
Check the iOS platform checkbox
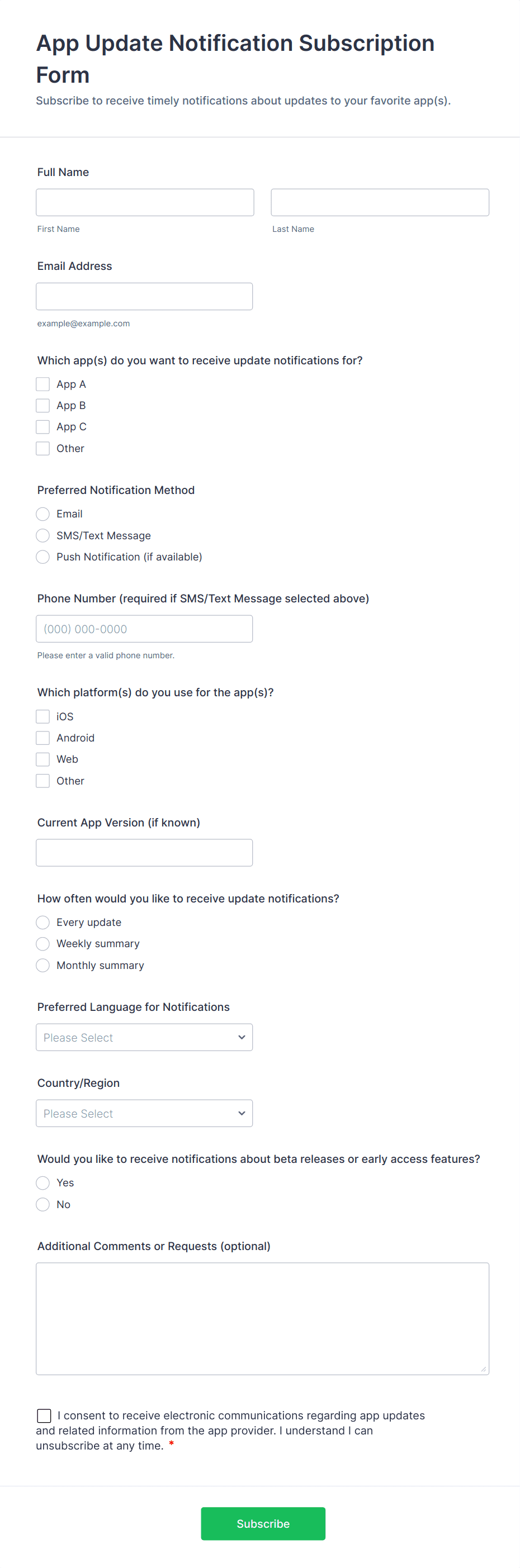42,716
